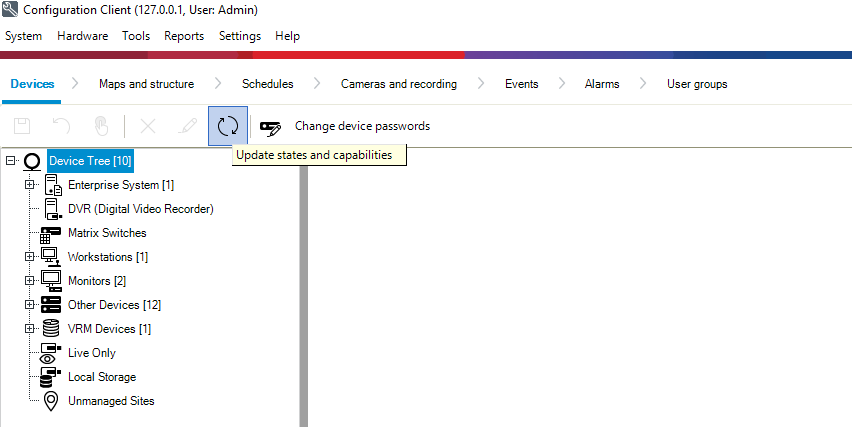
Task: Click the Unmanaged Sites pin icon
Action: click(x=51, y=401)
